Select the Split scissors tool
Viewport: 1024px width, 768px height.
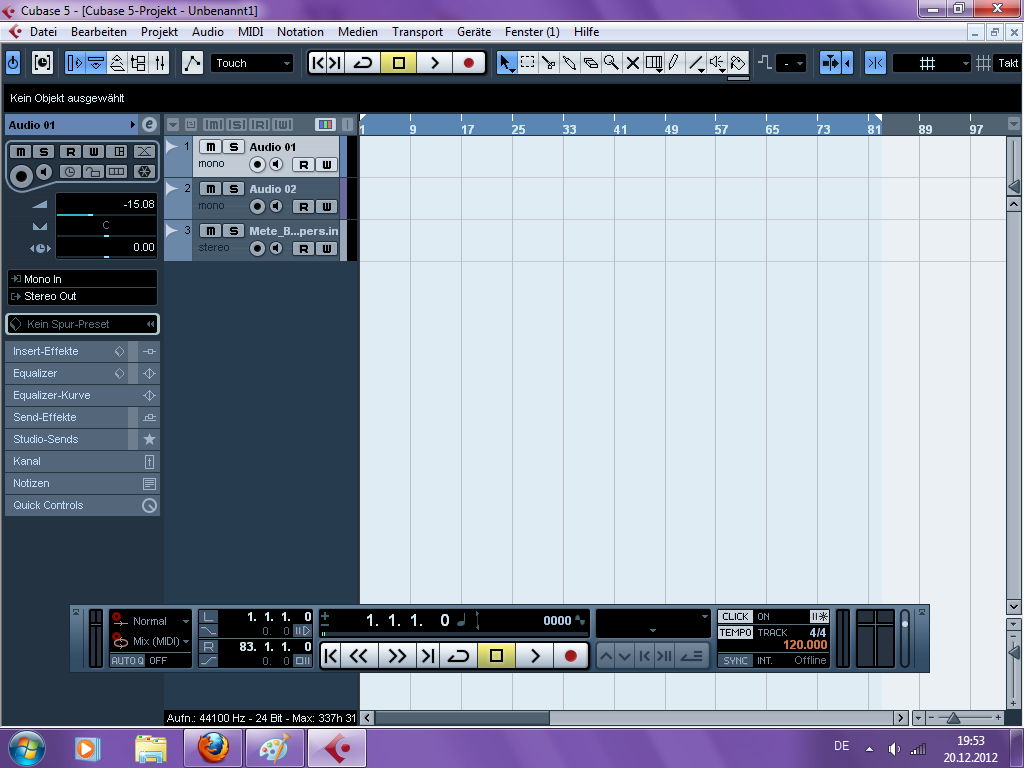549,63
